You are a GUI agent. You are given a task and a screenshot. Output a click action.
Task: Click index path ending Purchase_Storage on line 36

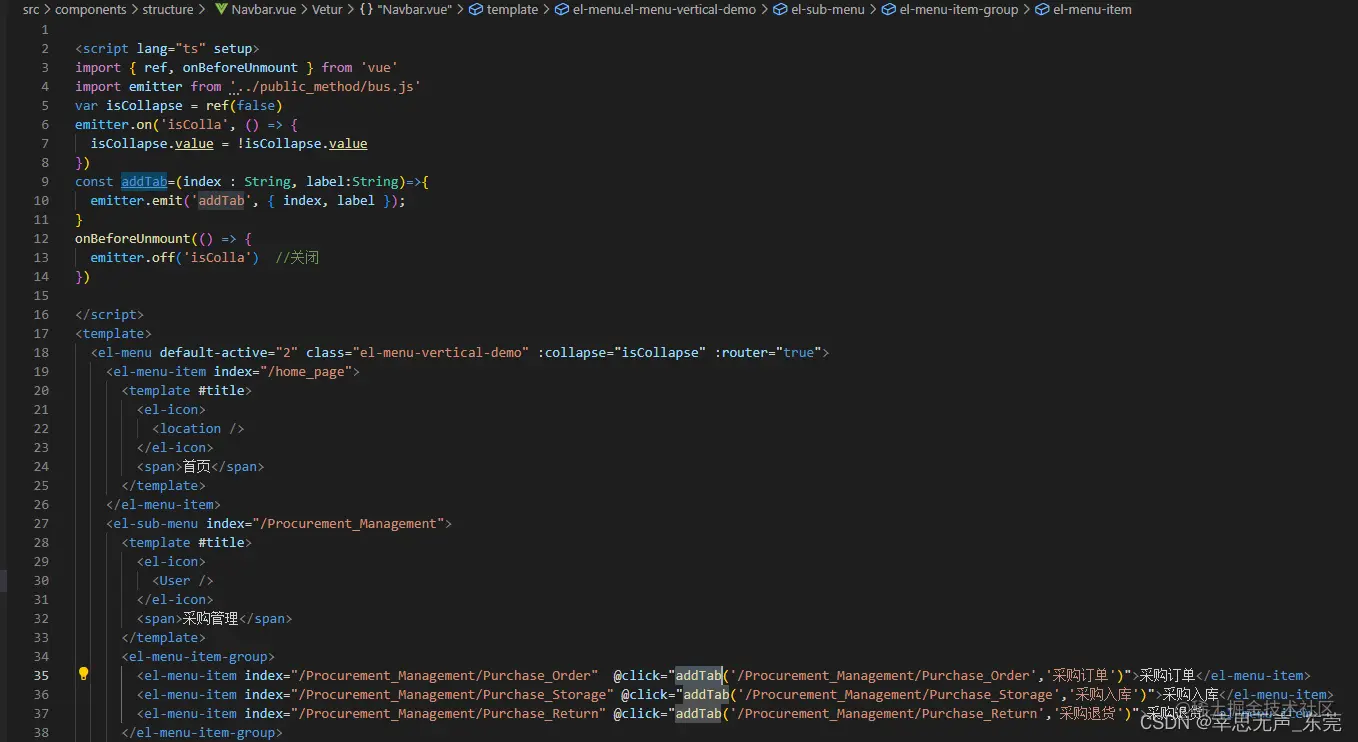(429, 694)
